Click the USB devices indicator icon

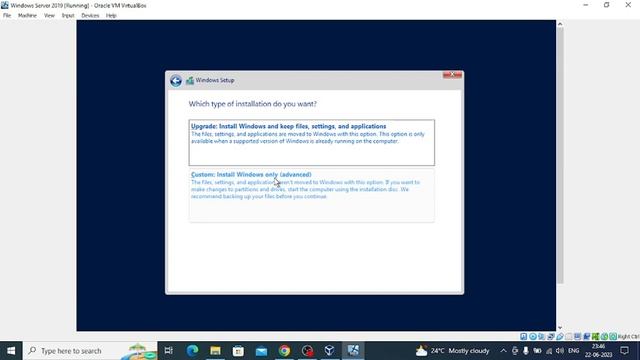pyautogui.click(x=560, y=336)
